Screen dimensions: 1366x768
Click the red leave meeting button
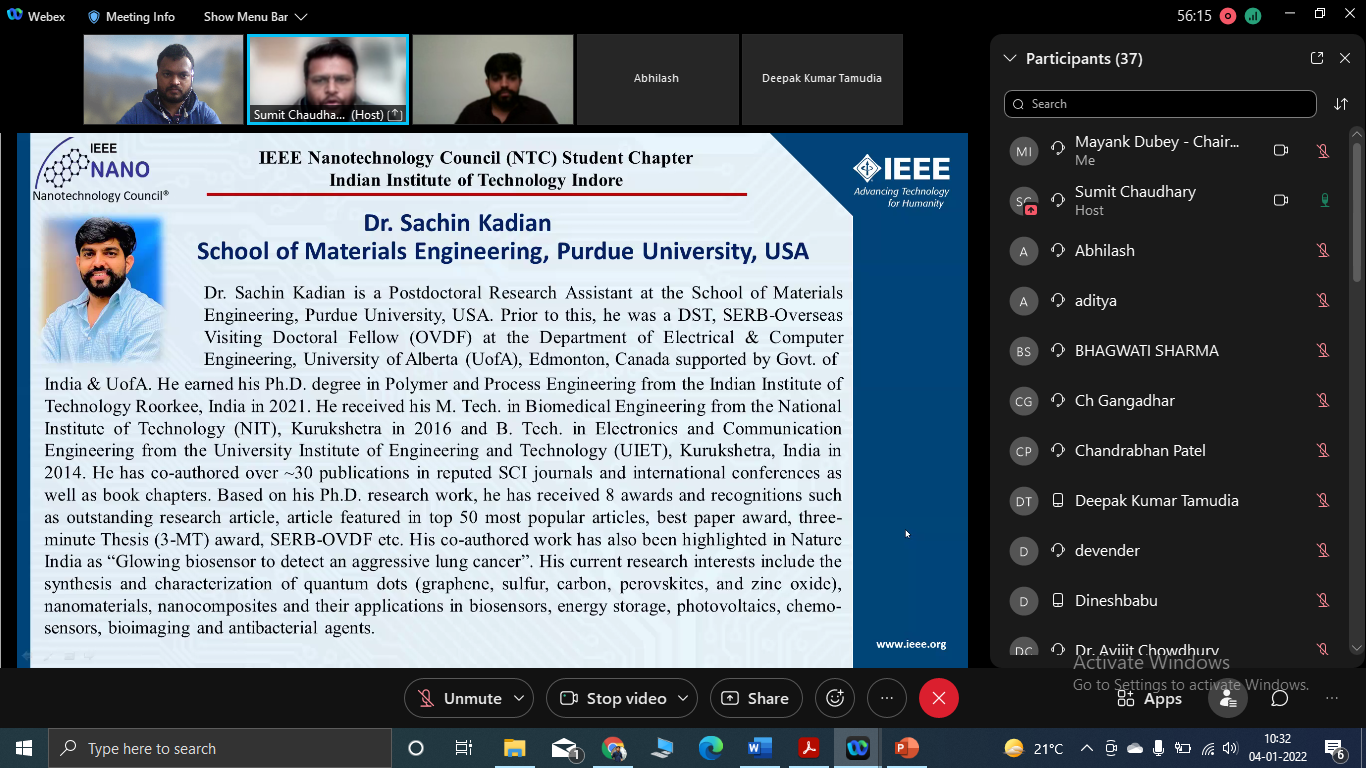point(939,698)
